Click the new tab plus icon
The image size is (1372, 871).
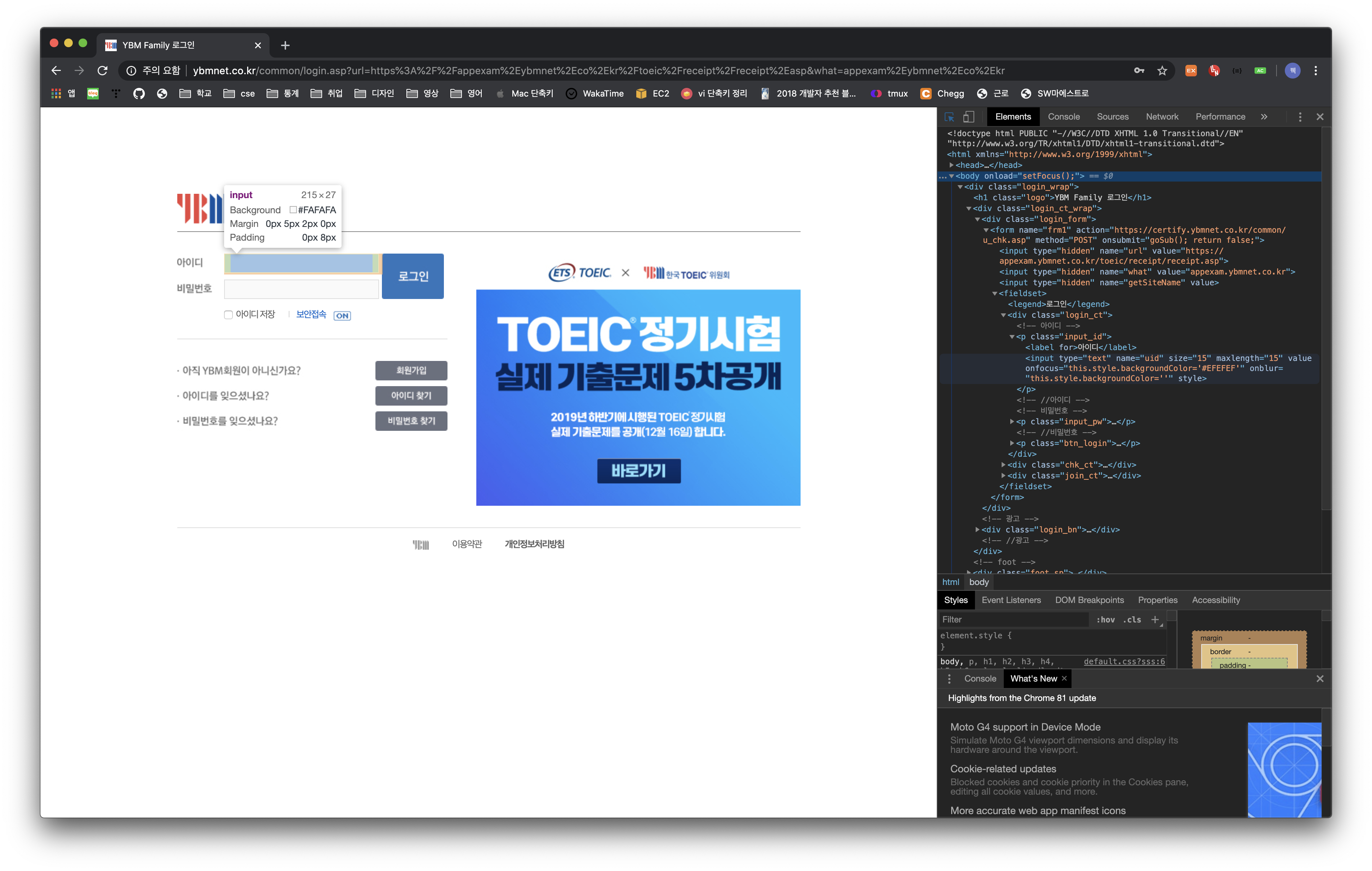285,45
